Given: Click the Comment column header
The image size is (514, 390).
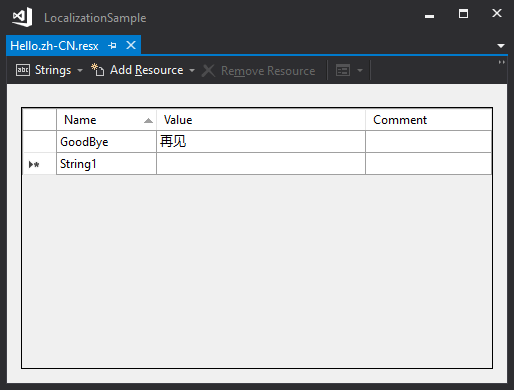Looking at the screenshot, I should tap(428, 120).
